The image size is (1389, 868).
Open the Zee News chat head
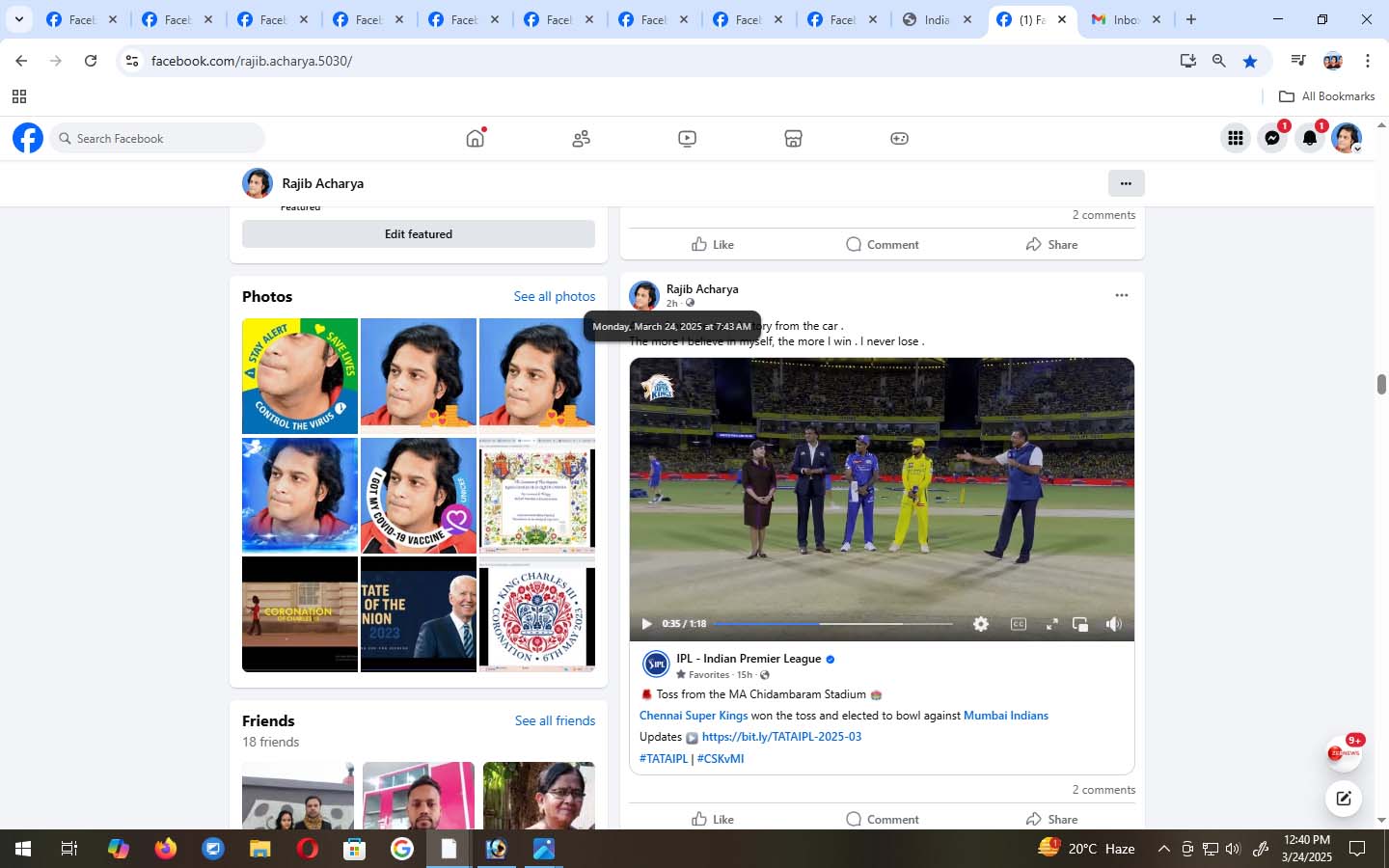[x=1343, y=752]
